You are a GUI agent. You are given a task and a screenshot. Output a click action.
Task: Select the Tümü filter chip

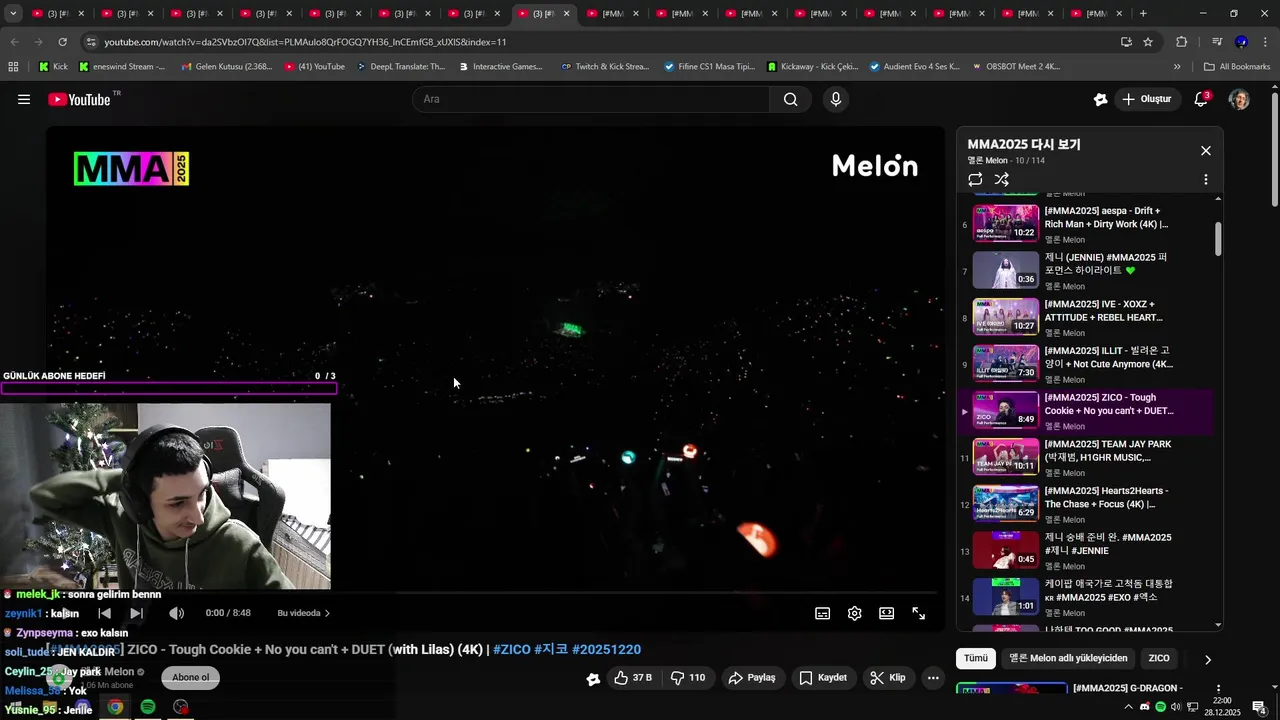(x=975, y=658)
